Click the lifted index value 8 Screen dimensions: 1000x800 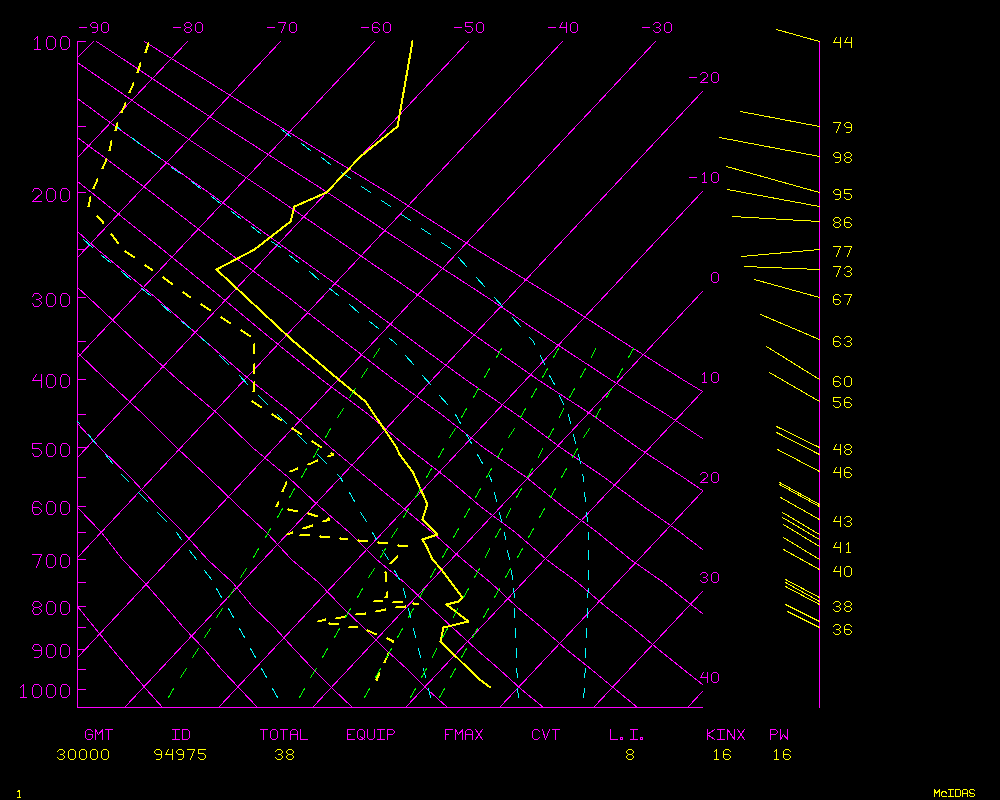coord(630,755)
